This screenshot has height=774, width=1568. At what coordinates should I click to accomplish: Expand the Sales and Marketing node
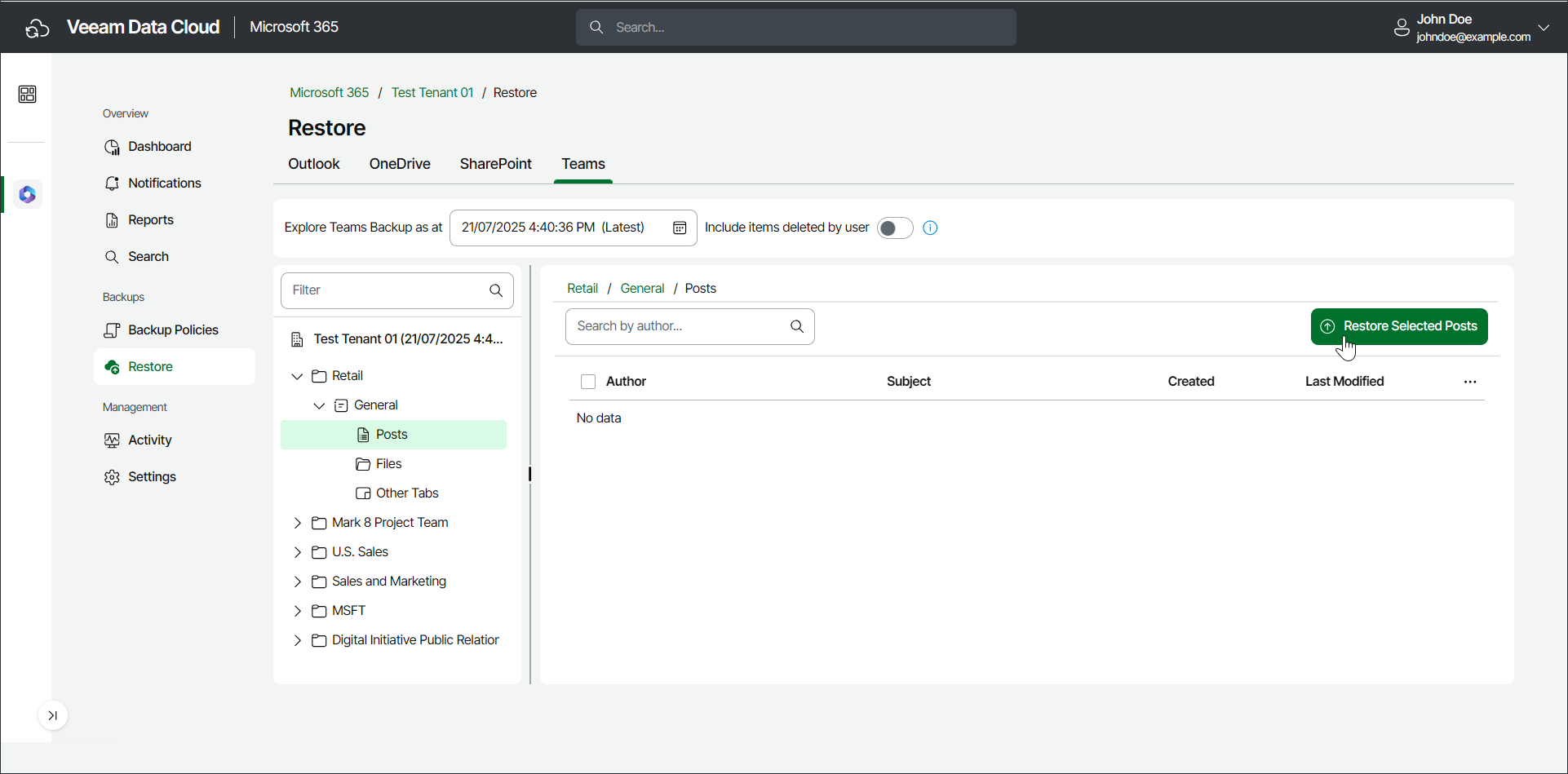297,582
